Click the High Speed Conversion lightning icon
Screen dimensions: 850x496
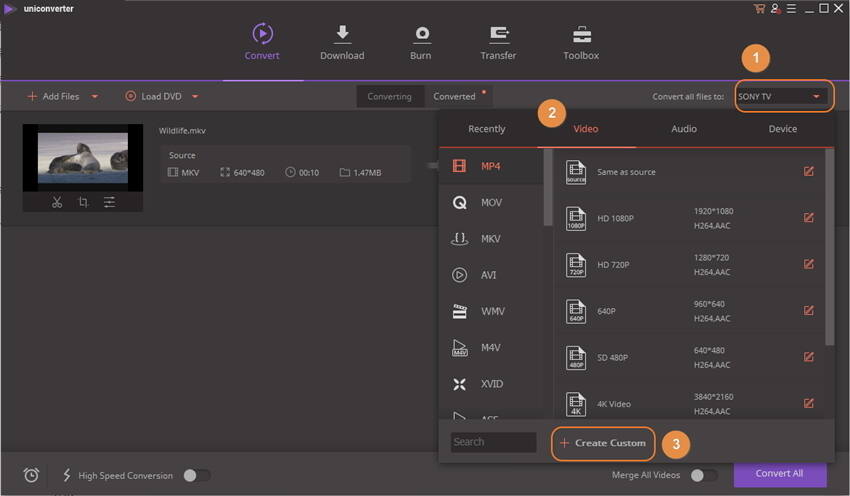point(67,475)
